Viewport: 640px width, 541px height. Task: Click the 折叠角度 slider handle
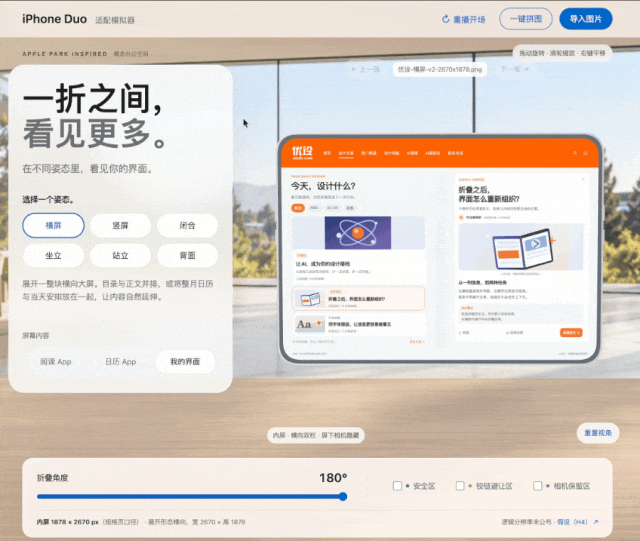pos(343,496)
